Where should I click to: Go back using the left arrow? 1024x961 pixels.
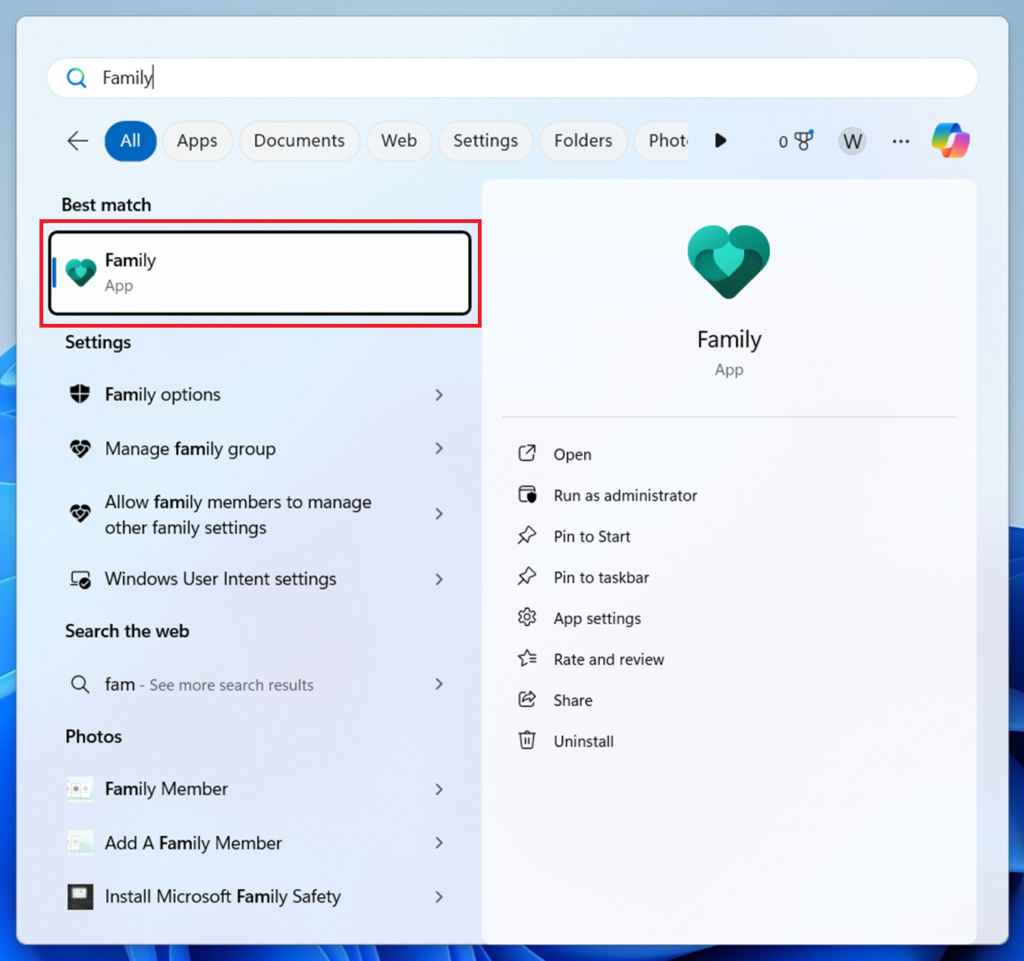78,141
